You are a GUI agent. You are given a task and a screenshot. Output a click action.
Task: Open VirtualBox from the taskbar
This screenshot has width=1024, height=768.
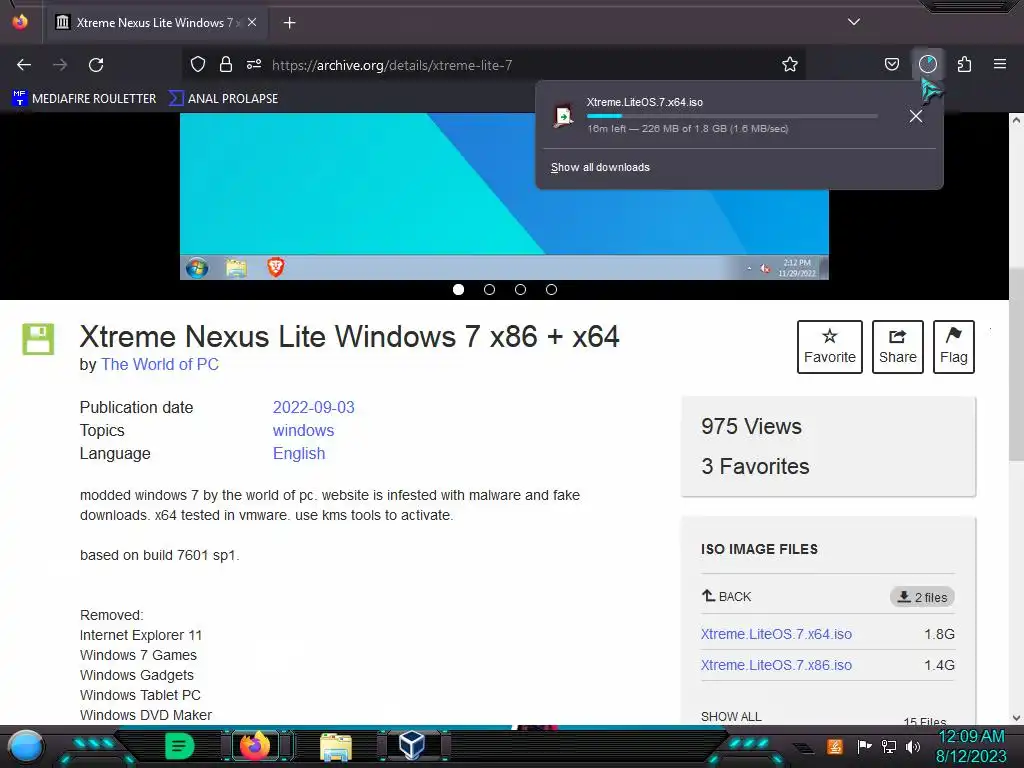pyautogui.click(x=412, y=745)
